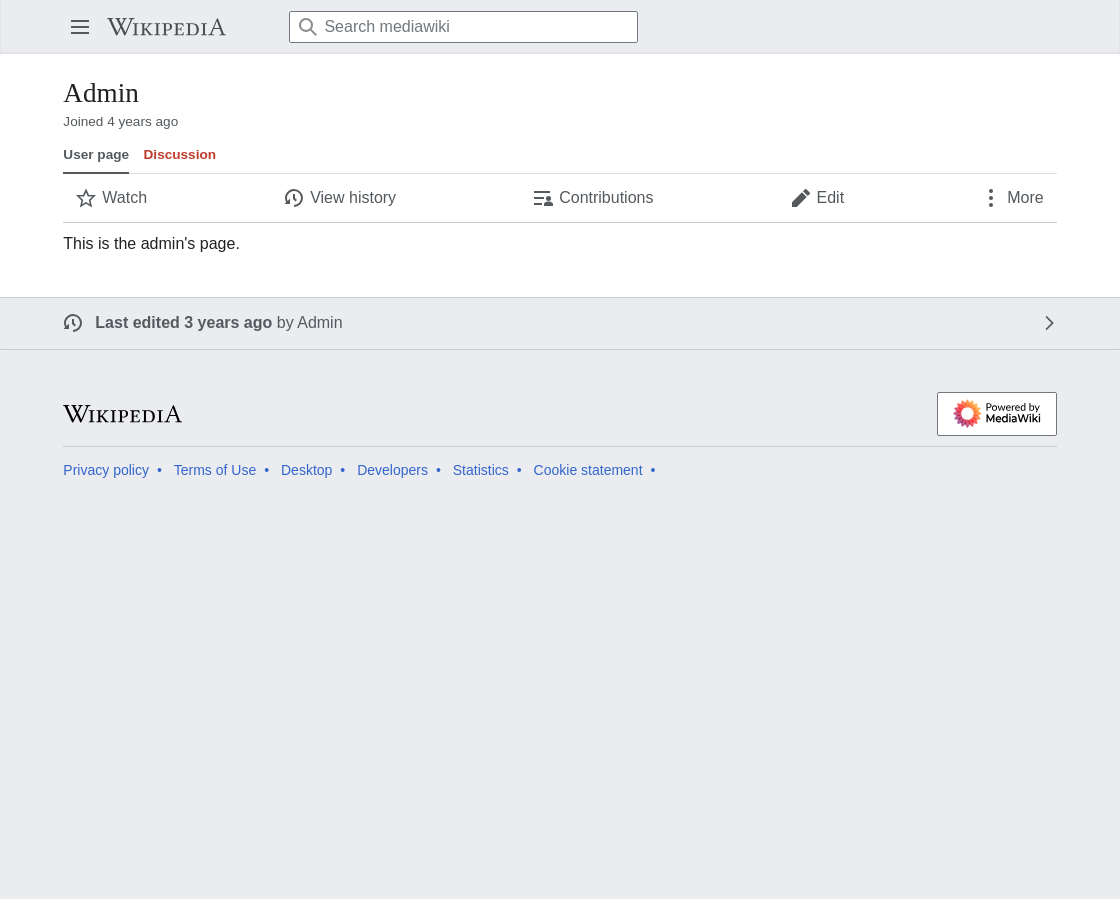Open the hamburger main menu
The width and height of the screenshot is (1120, 900).
pyautogui.click(x=80, y=27)
